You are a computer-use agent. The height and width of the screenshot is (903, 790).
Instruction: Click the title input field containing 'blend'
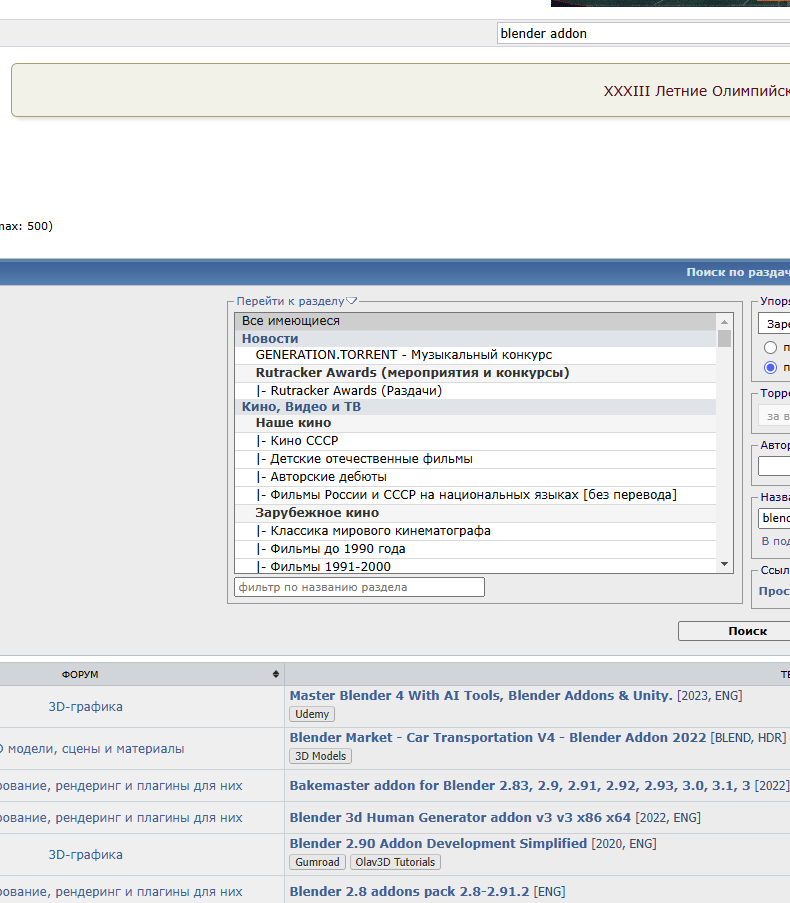click(x=774, y=518)
